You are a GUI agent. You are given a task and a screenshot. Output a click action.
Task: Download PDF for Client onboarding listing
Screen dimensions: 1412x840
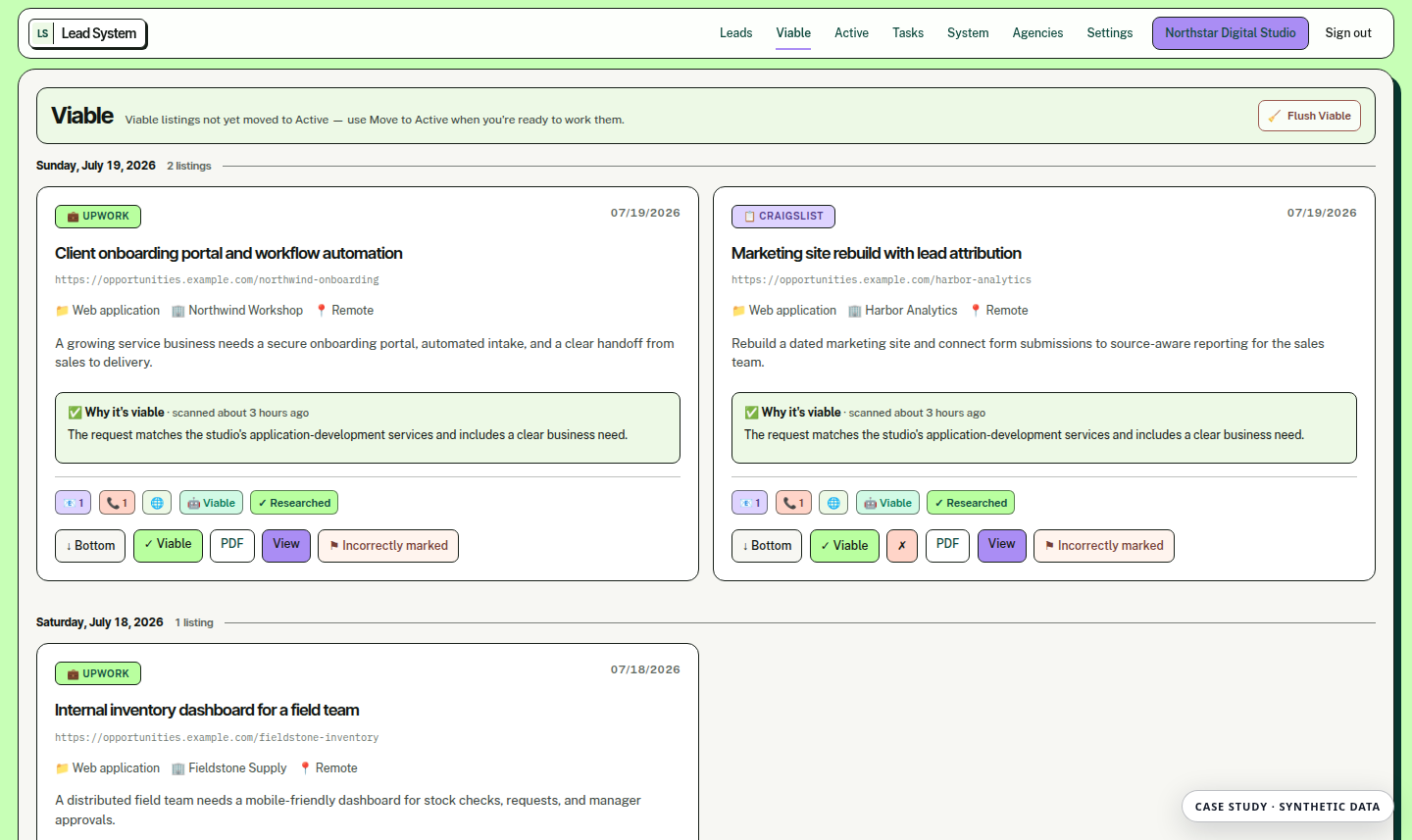click(232, 546)
